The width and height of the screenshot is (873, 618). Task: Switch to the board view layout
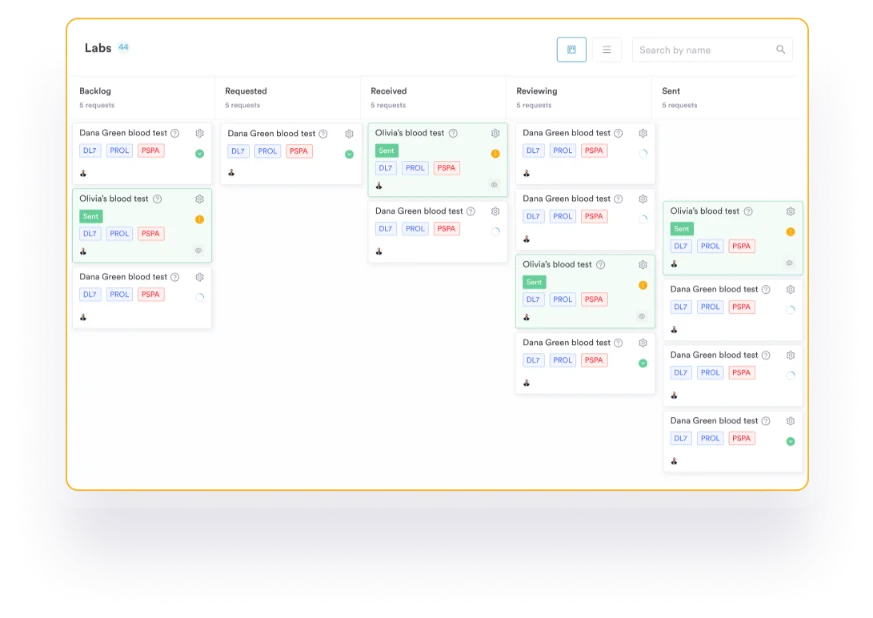(x=571, y=50)
